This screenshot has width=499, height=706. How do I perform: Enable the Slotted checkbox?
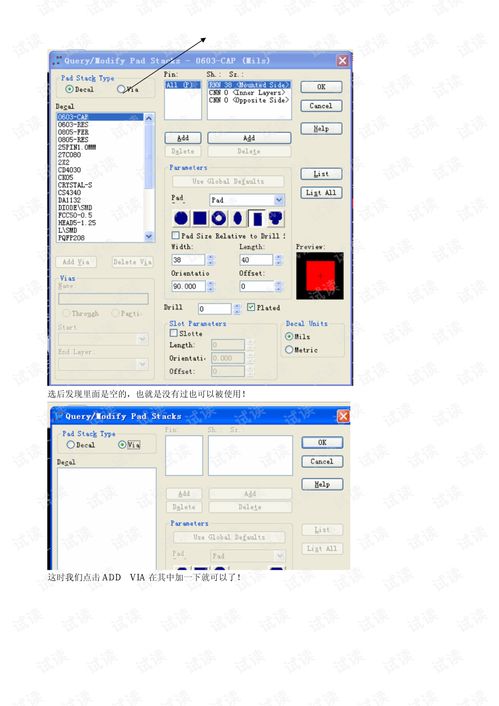coord(173,333)
